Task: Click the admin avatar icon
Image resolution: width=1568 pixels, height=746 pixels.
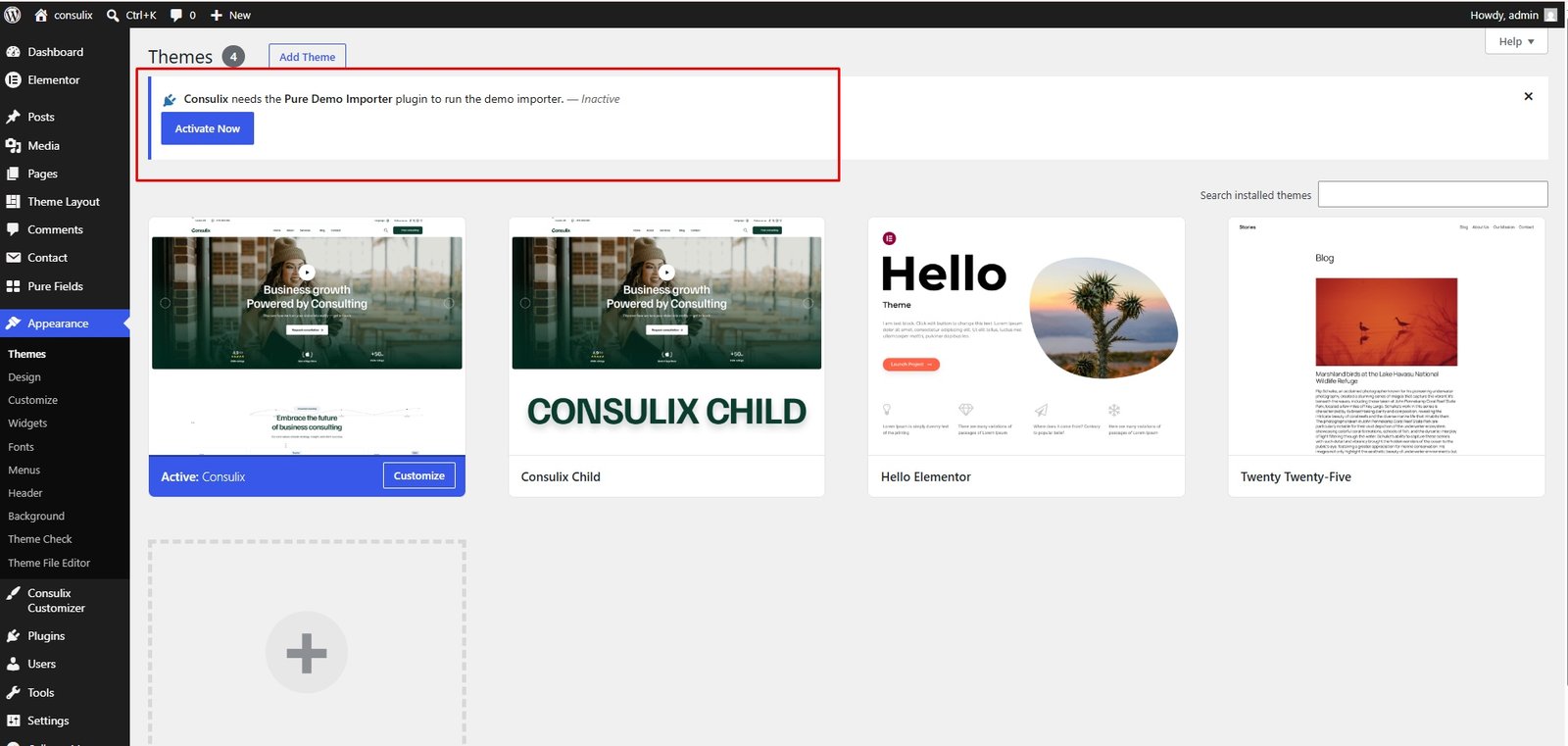Action: pyautogui.click(x=1550, y=15)
